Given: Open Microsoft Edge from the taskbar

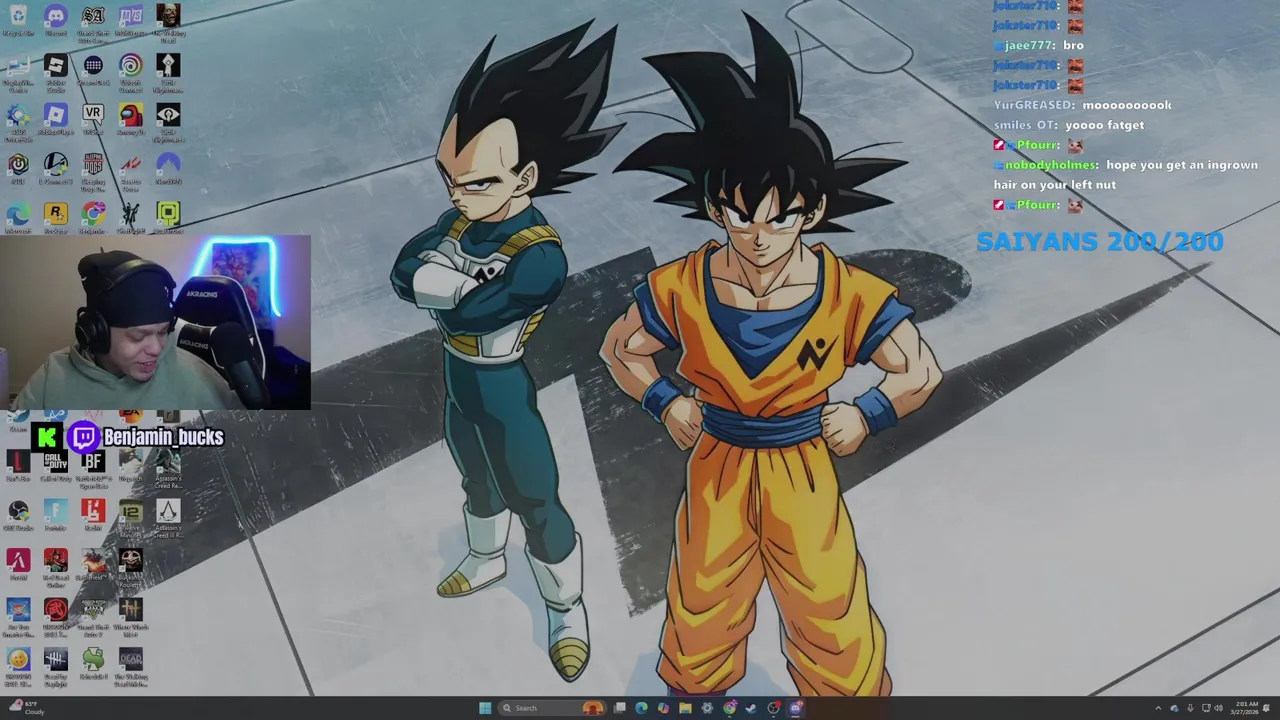Looking at the screenshot, I should 641,708.
